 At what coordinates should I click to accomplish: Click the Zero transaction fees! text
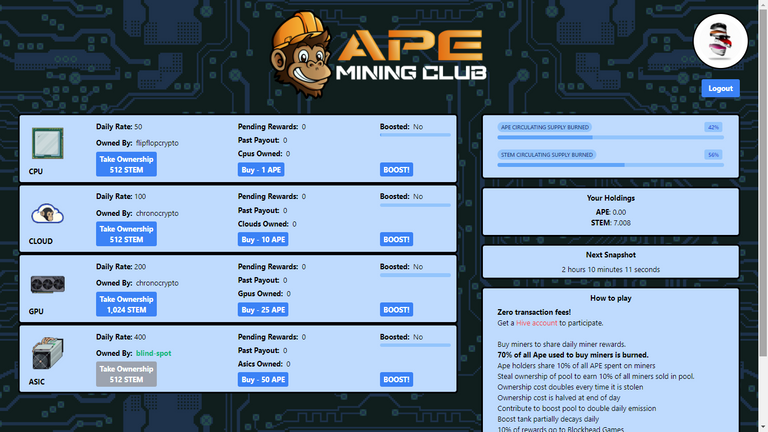534,312
